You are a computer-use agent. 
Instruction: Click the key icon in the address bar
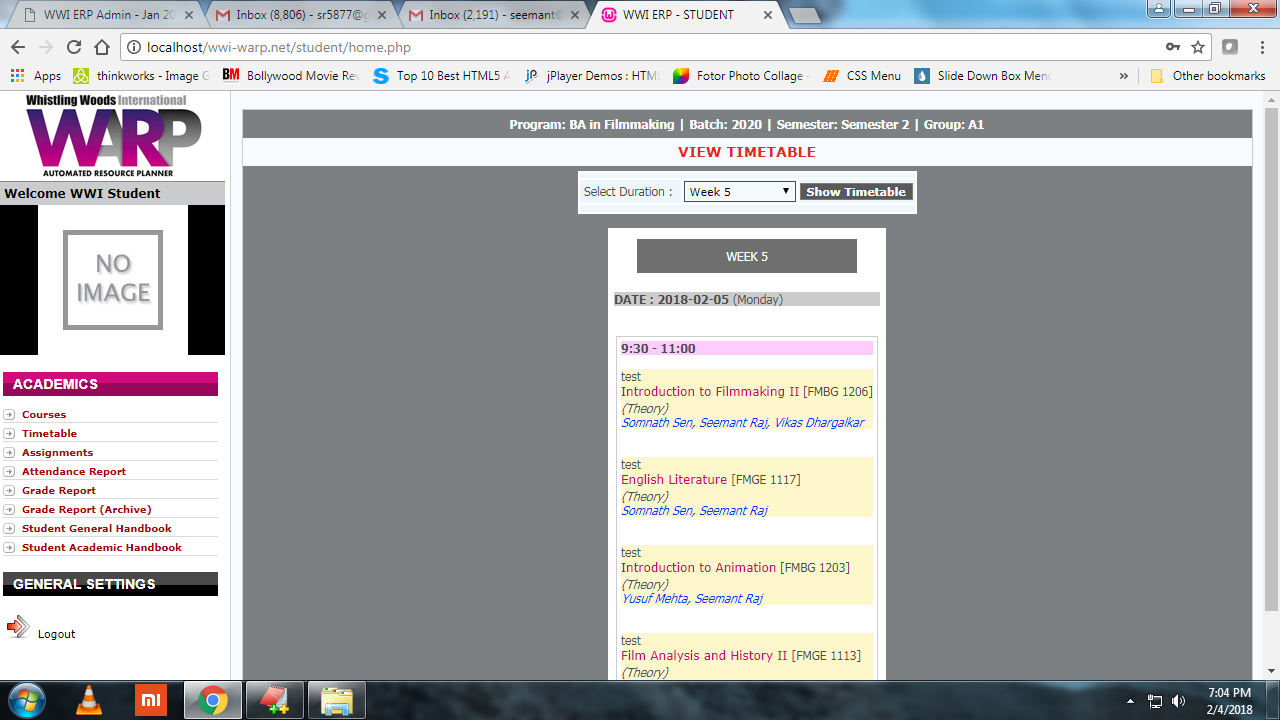click(x=1173, y=46)
